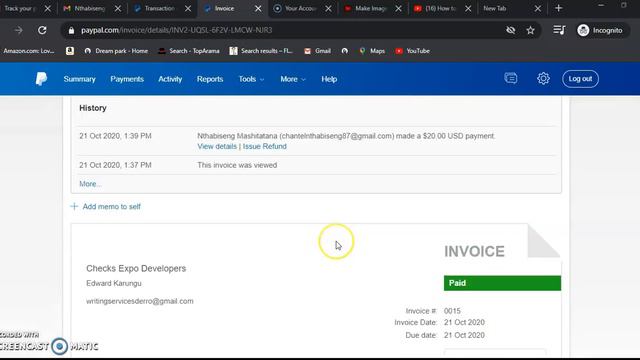Image resolution: width=640 pixels, height=360 pixels.
Task: Click the View details link
Action: [217, 146]
